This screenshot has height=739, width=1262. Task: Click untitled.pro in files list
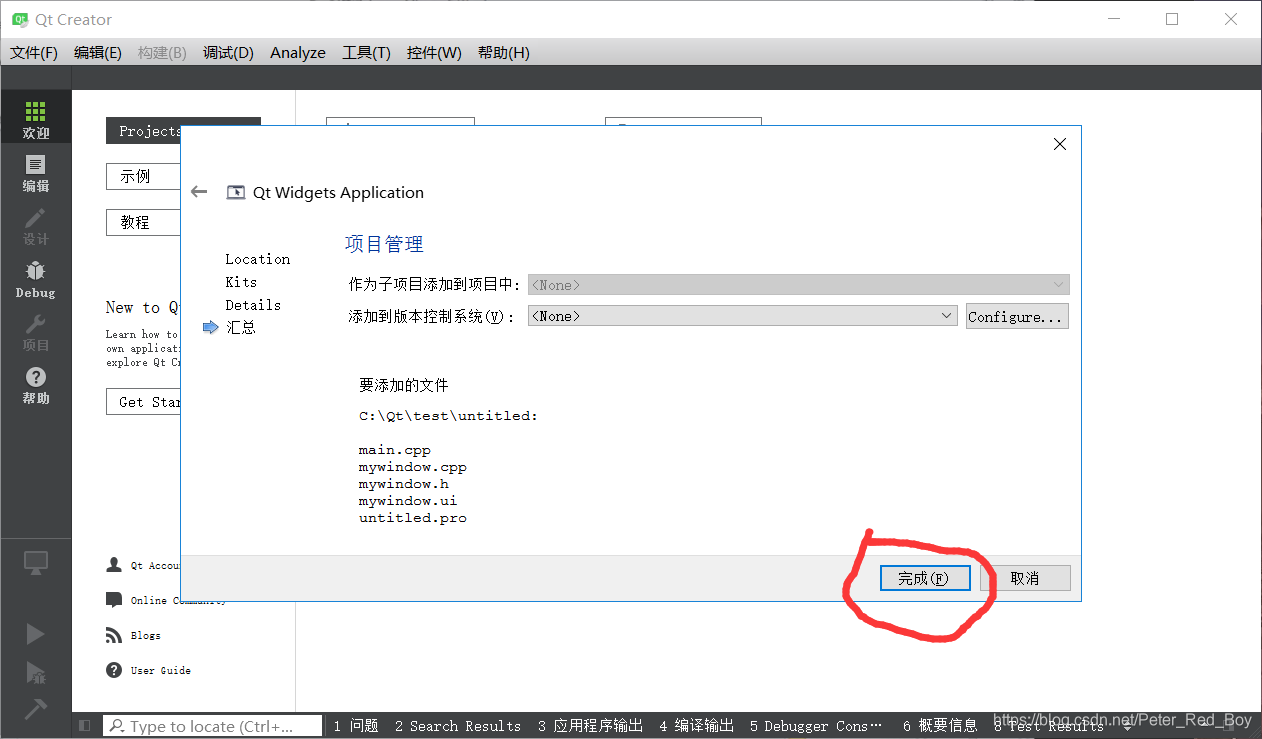(413, 518)
